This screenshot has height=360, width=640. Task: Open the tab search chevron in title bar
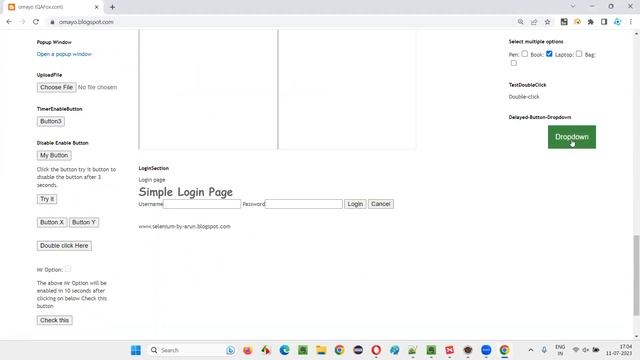pos(573,7)
